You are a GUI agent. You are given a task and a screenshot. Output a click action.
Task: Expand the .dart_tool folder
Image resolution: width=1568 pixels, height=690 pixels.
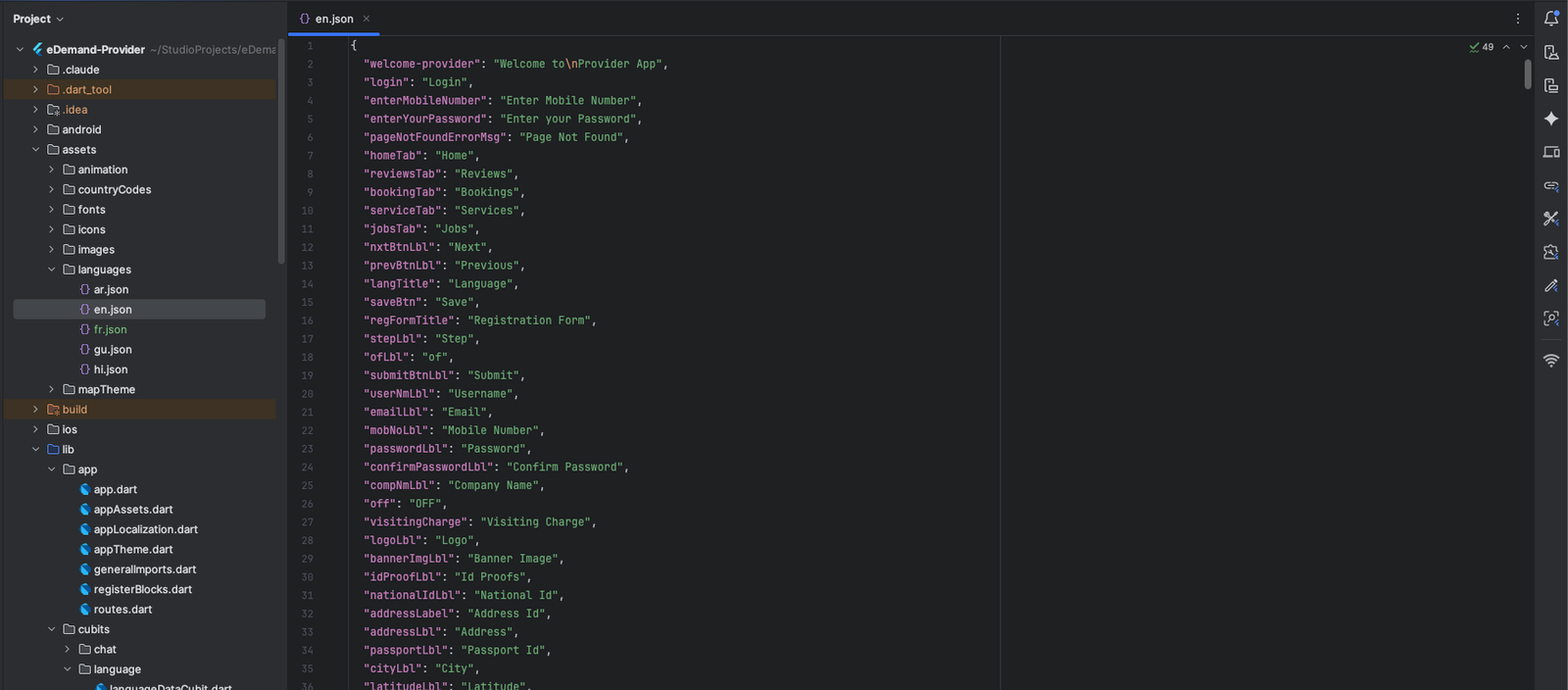point(36,89)
